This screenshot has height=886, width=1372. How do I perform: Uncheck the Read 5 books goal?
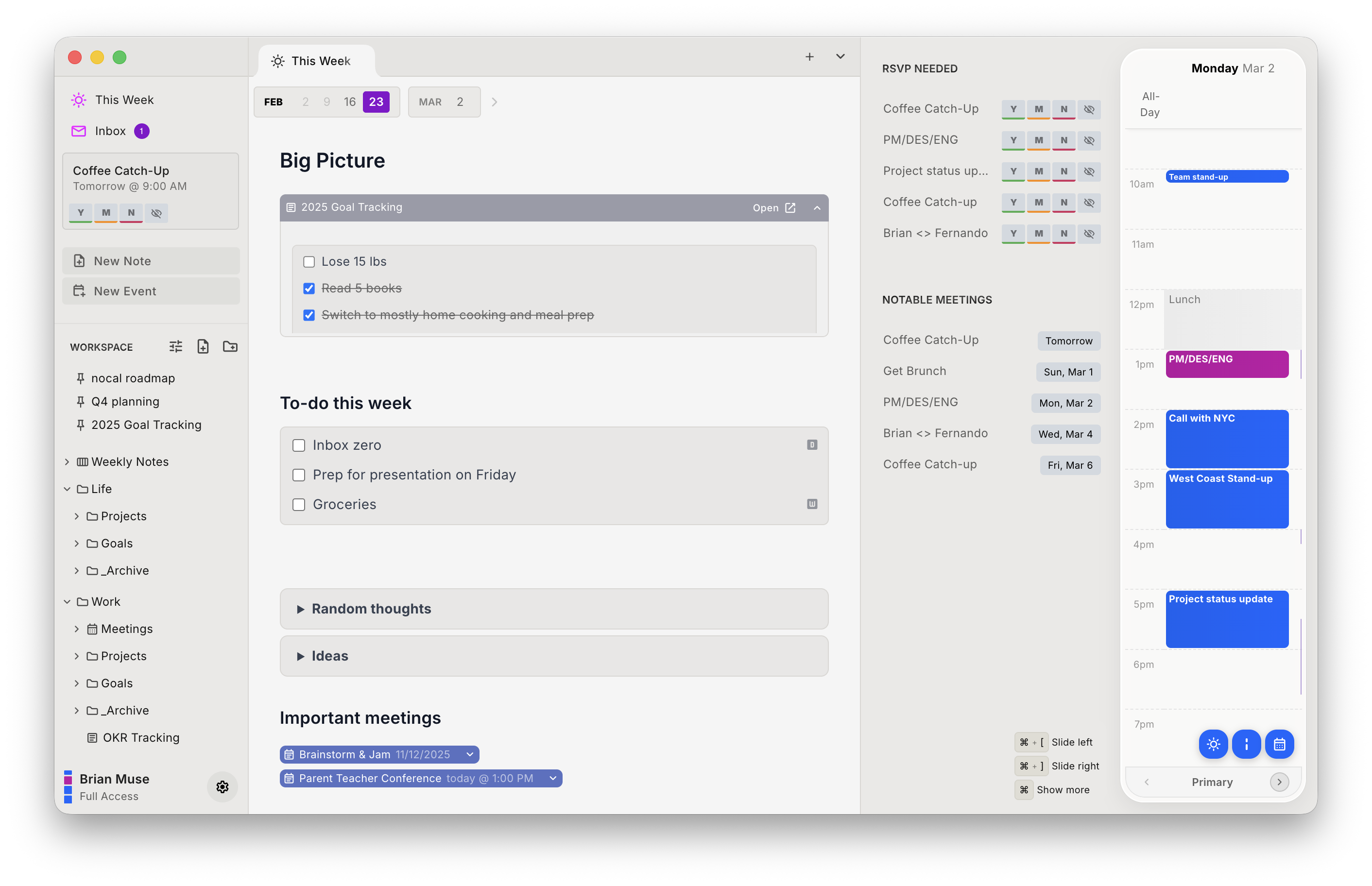point(309,288)
